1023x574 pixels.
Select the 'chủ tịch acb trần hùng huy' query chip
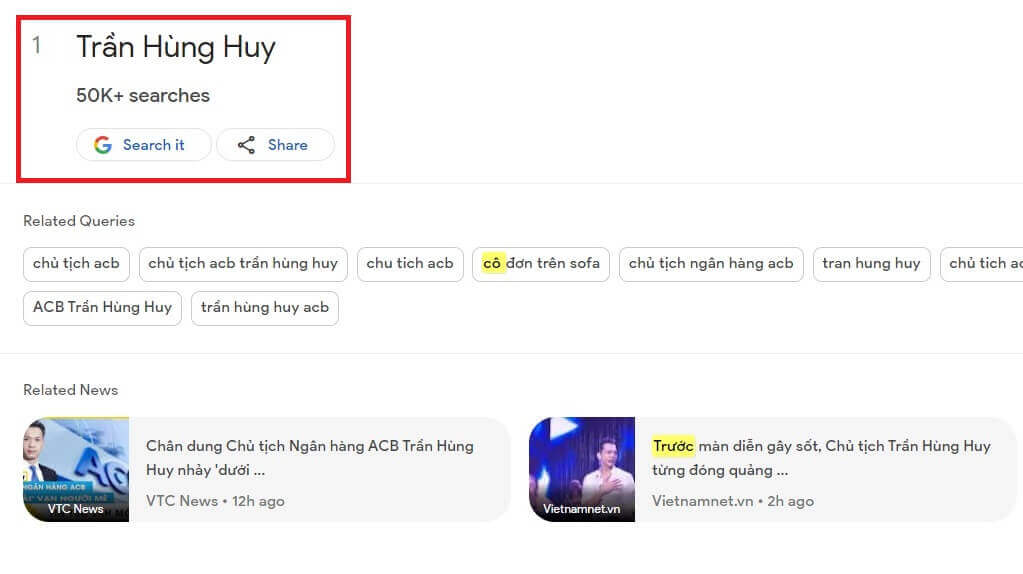click(x=243, y=264)
